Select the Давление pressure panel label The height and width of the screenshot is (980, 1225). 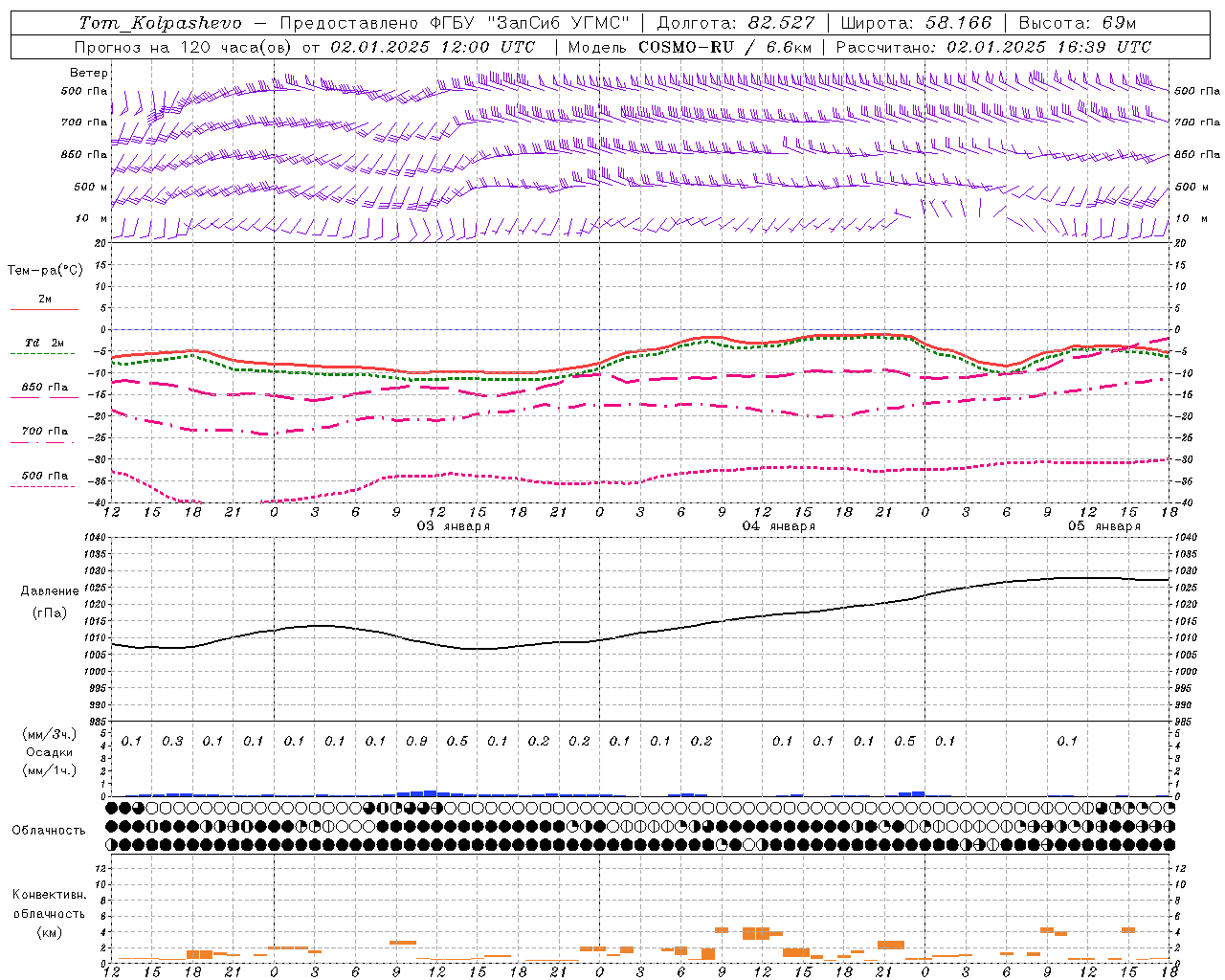coord(50,591)
